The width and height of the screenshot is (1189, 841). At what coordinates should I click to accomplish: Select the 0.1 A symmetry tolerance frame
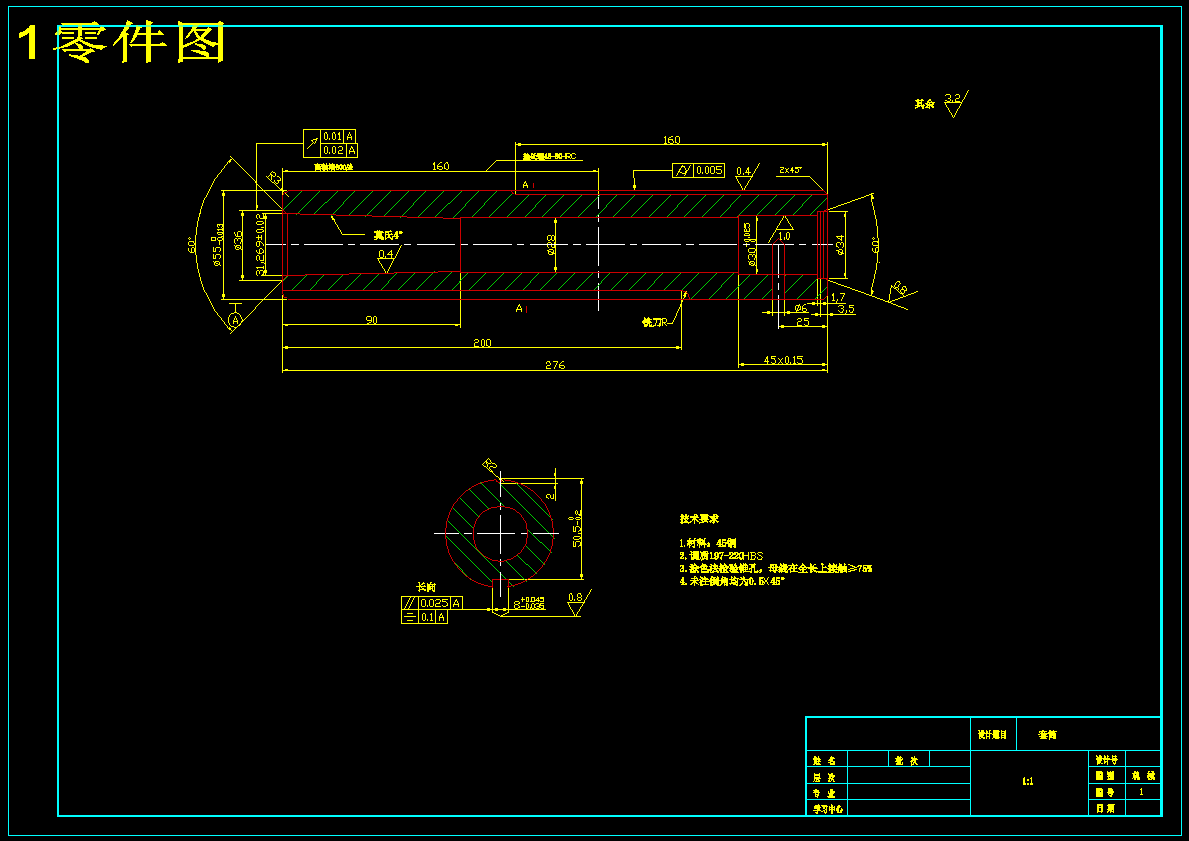[425, 617]
